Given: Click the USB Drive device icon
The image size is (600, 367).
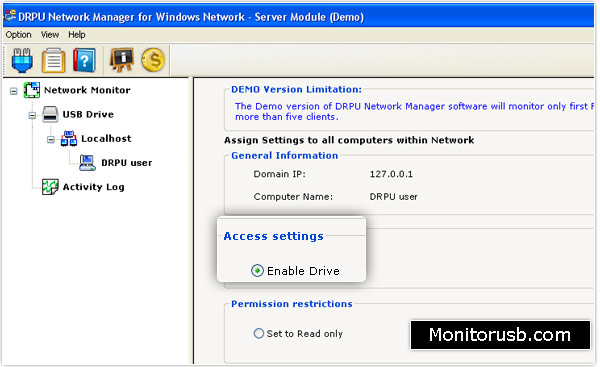Looking at the screenshot, I should pyautogui.click(x=50, y=114).
